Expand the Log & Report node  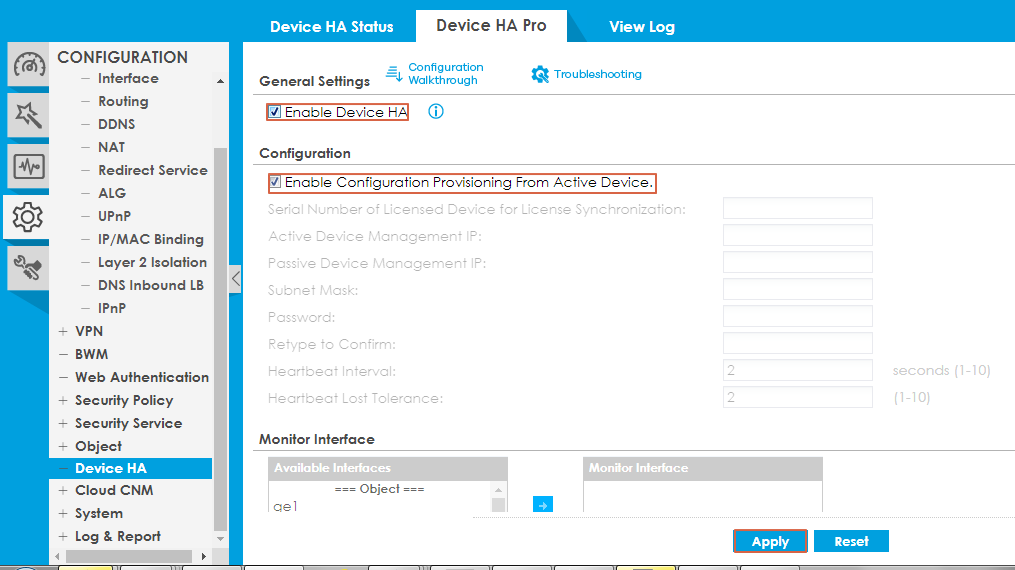[63, 537]
